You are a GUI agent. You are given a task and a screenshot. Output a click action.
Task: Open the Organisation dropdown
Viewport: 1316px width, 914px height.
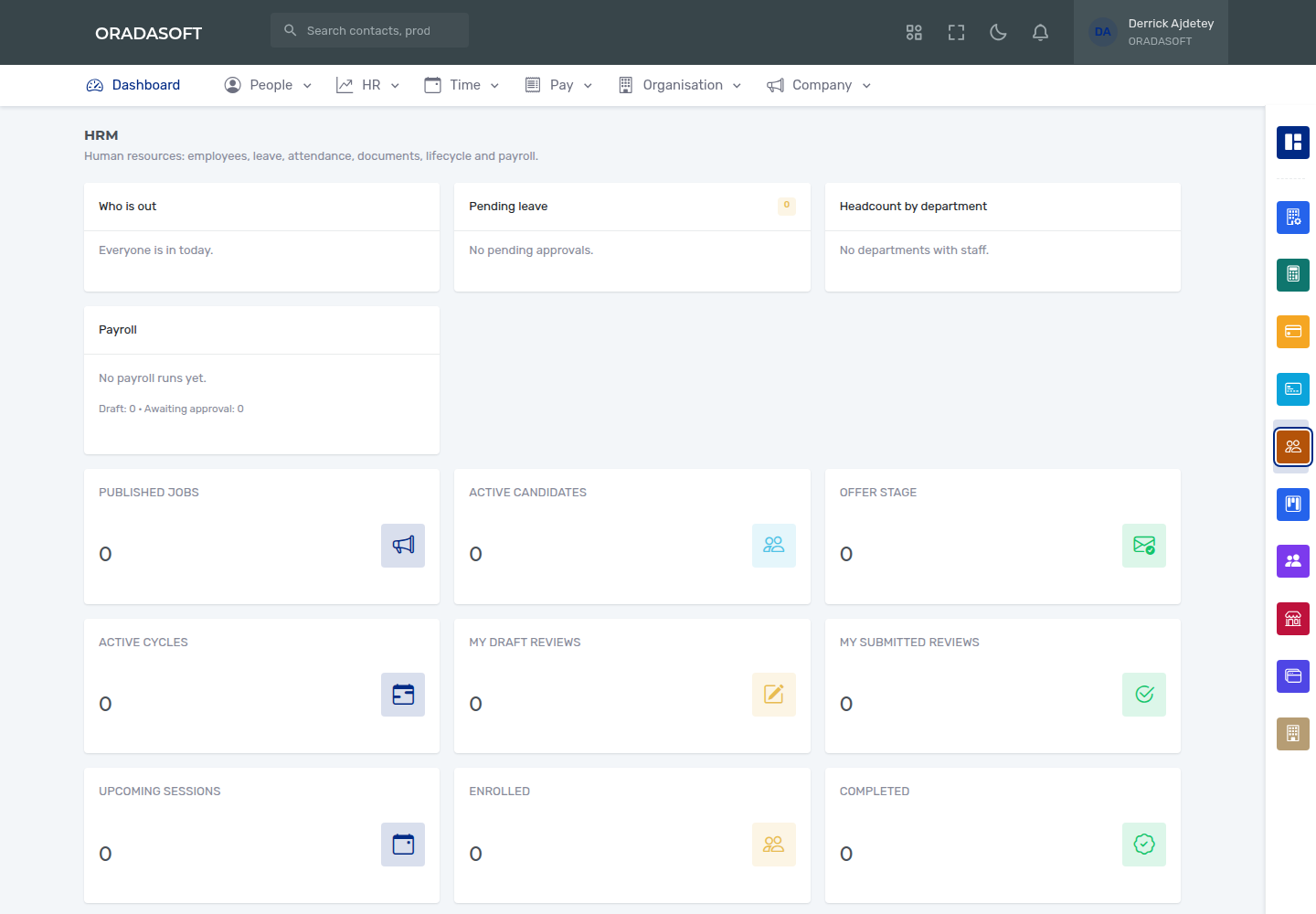(x=680, y=85)
